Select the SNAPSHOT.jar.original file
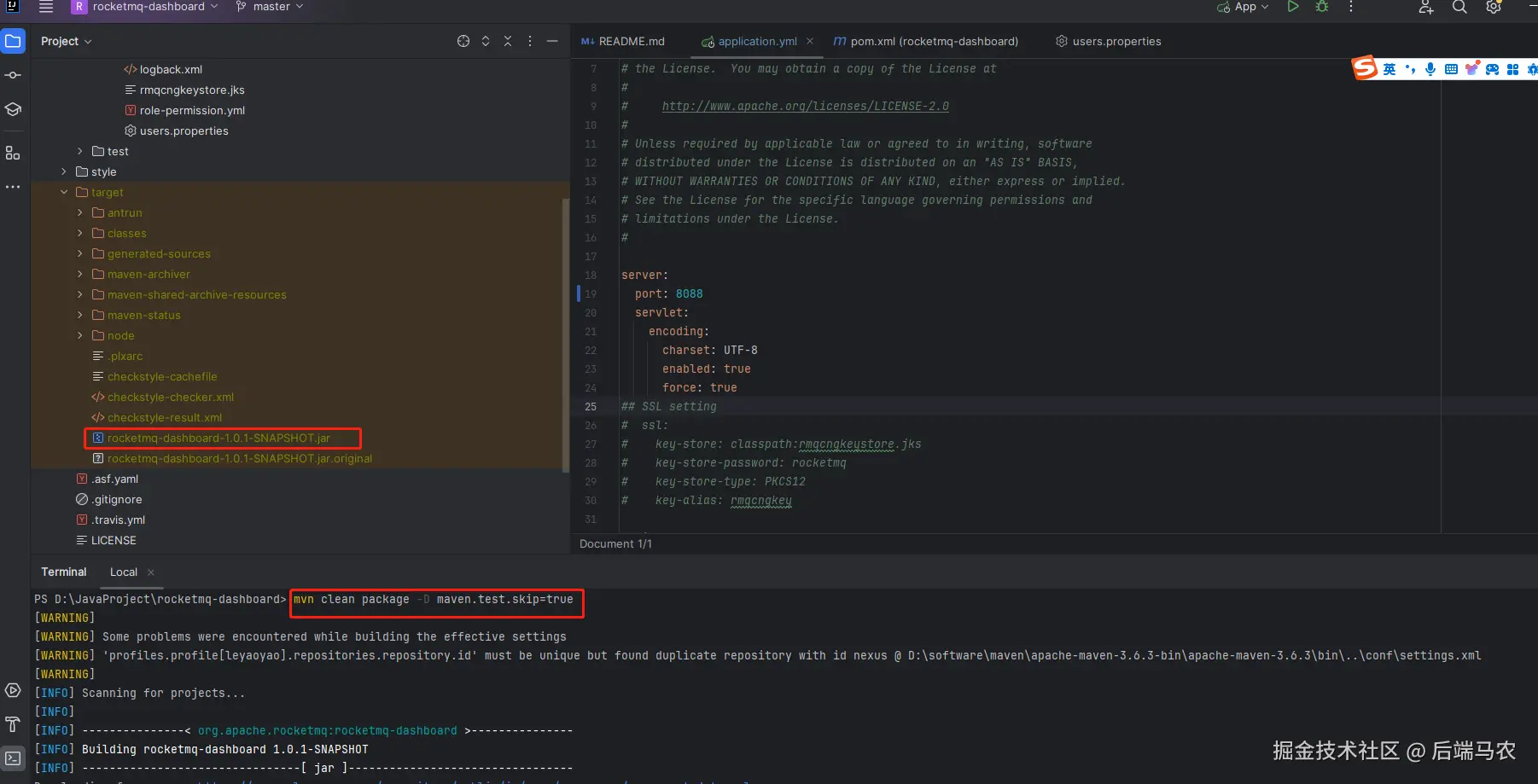This screenshot has width=1538, height=784. (240, 458)
